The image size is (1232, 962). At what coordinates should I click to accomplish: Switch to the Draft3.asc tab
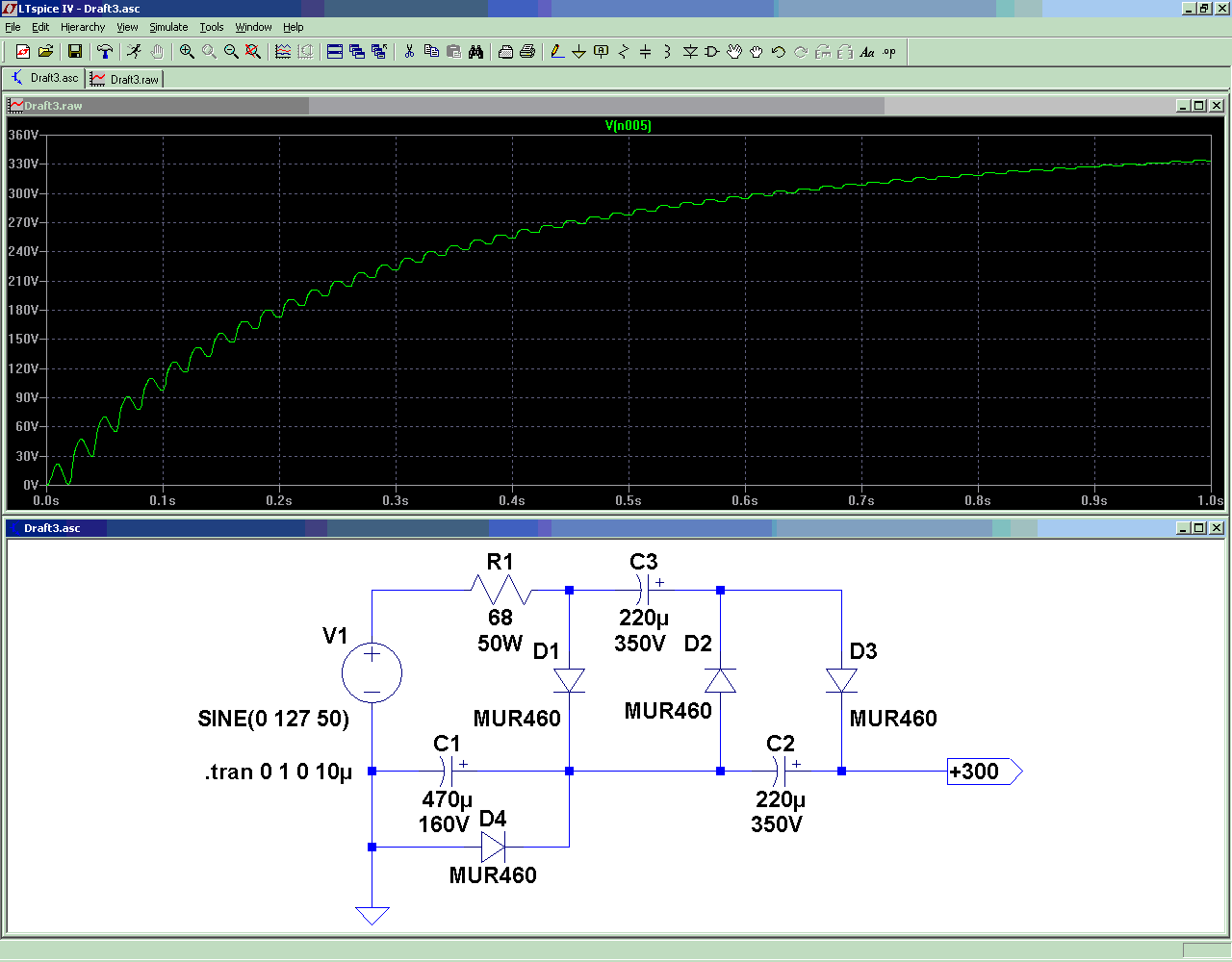click(x=45, y=78)
